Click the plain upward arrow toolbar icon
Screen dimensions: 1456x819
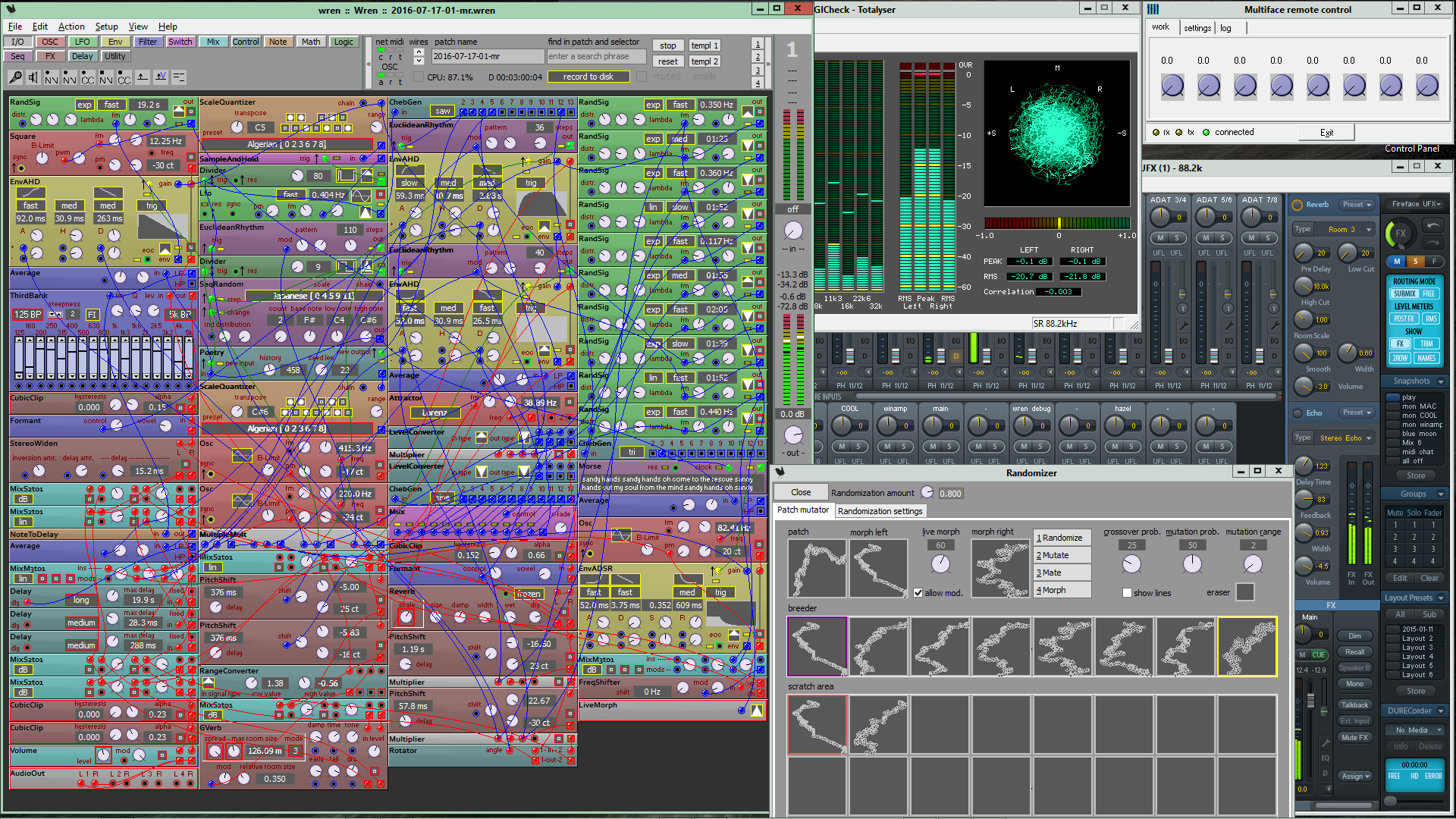click(143, 77)
